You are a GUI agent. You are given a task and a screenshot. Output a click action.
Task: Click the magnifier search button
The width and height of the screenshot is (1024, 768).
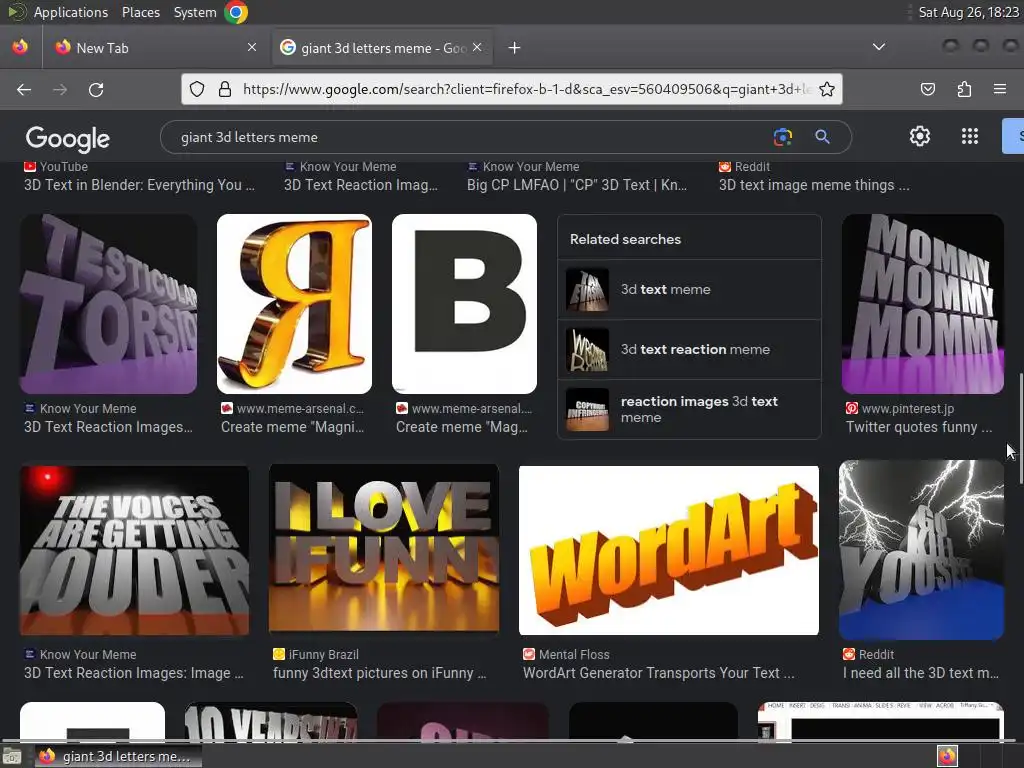[x=822, y=136]
